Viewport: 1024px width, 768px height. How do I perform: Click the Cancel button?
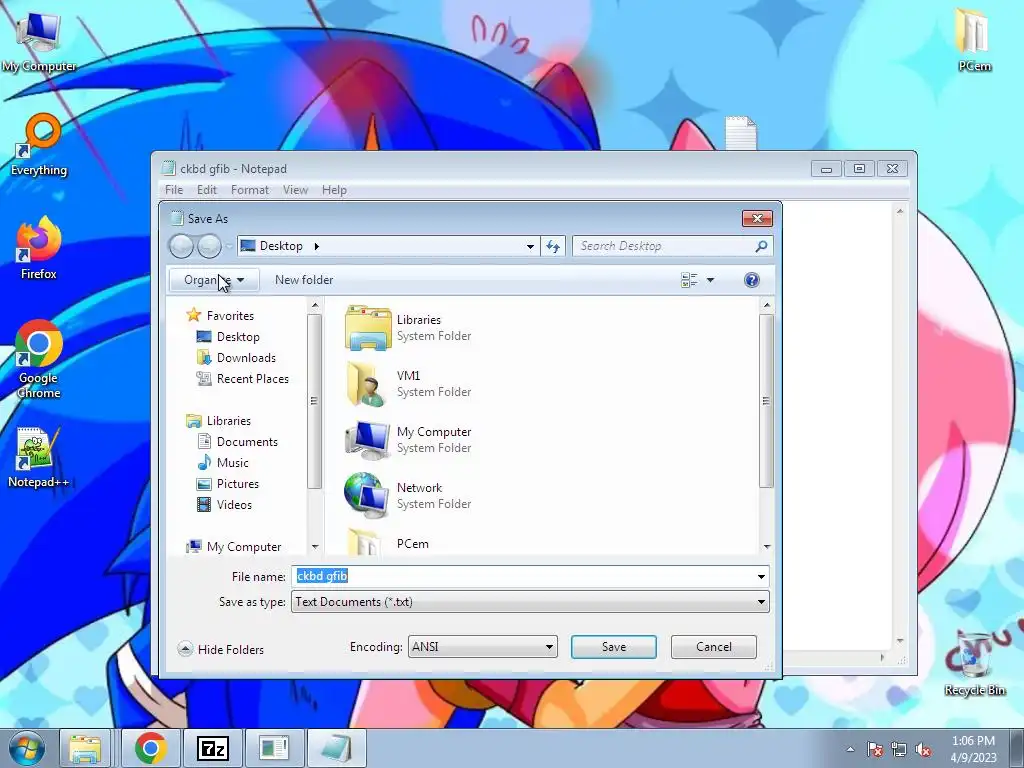(x=713, y=647)
